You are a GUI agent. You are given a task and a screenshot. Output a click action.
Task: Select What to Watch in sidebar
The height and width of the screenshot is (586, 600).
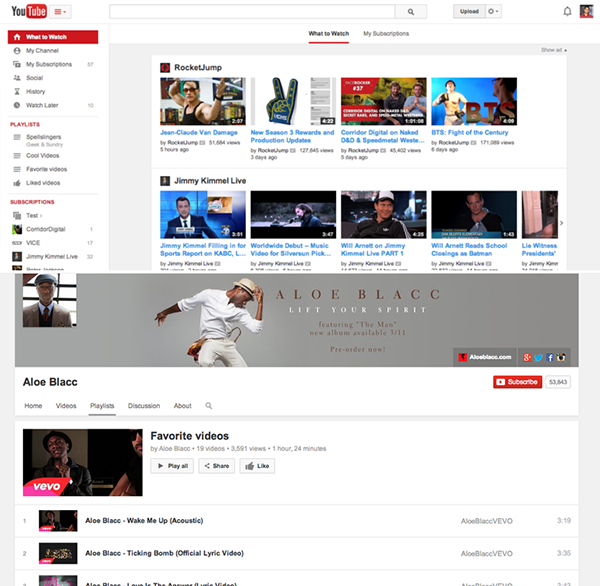click(53, 37)
